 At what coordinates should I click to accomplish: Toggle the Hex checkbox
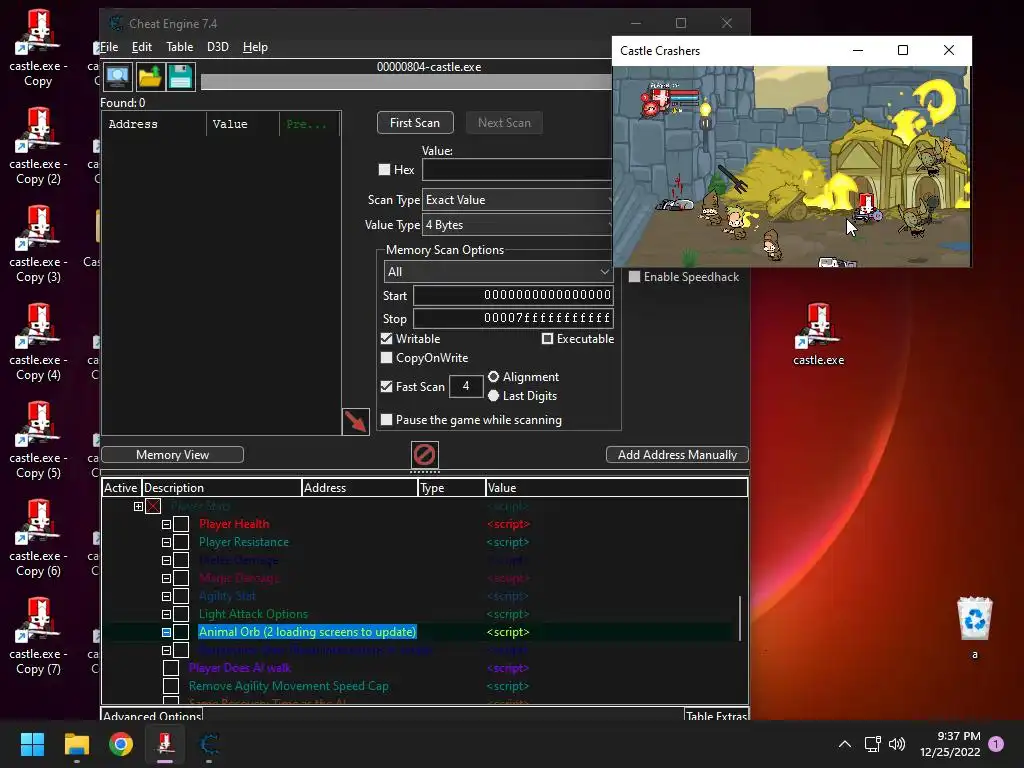point(385,170)
